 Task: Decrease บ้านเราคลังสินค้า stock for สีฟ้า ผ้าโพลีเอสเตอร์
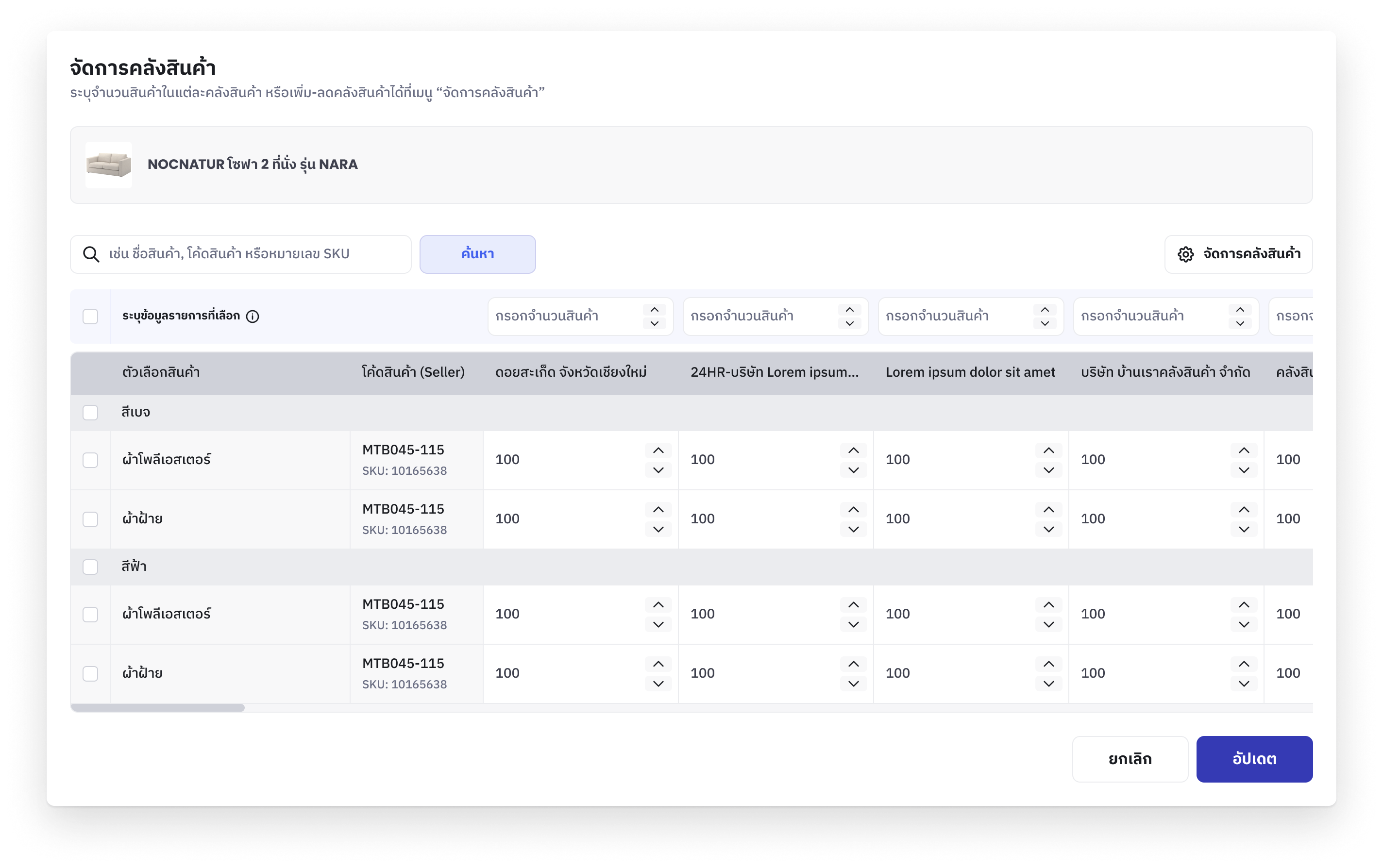pos(1244,625)
